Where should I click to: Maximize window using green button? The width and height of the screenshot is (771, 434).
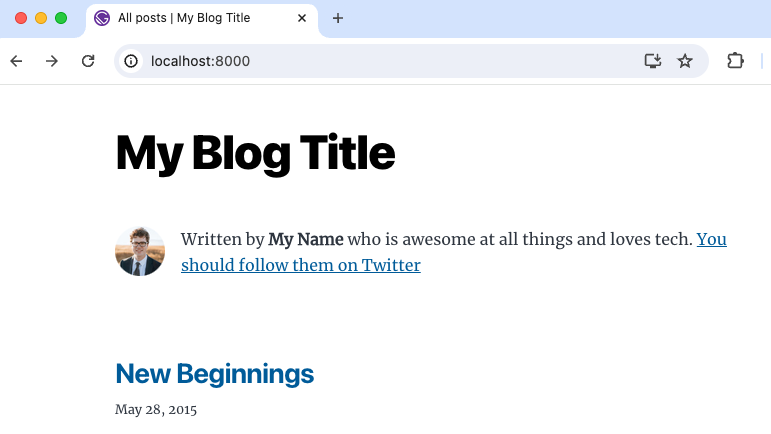tap(61, 18)
